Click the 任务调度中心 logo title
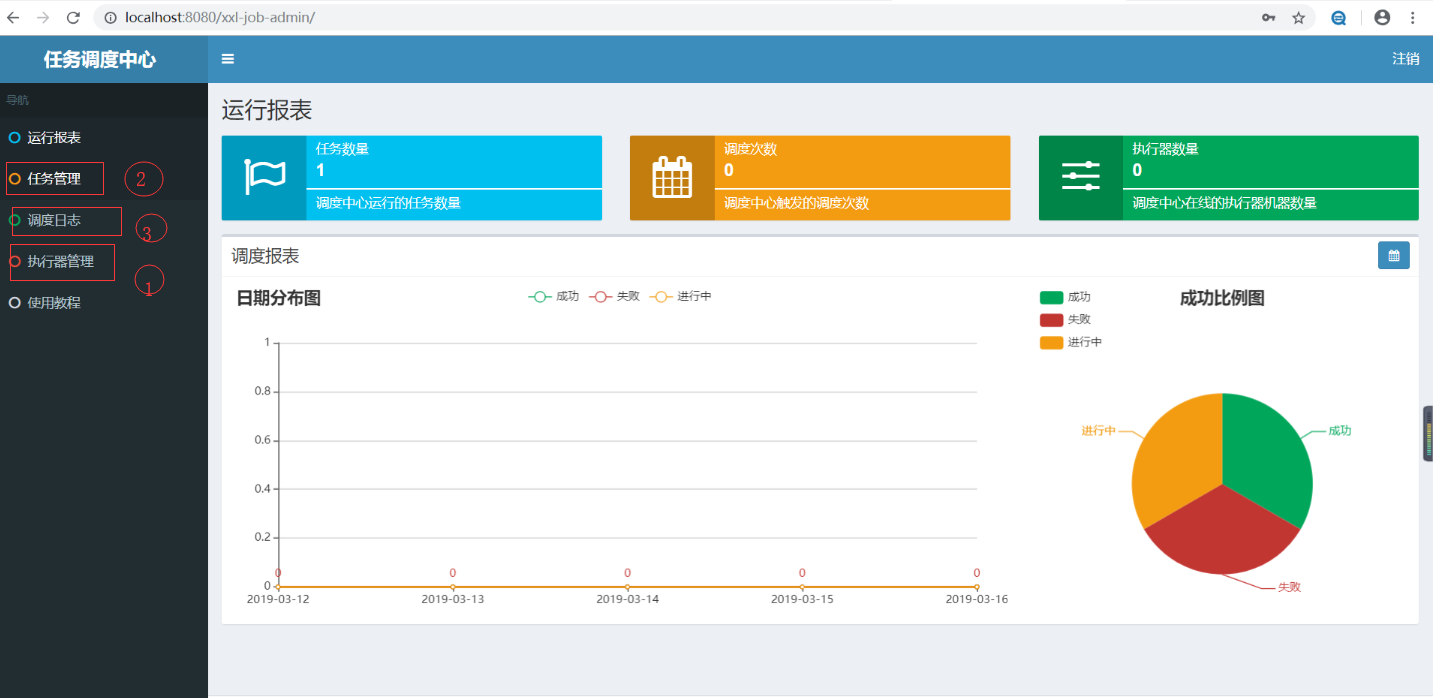 pyautogui.click(x=100, y=59)
